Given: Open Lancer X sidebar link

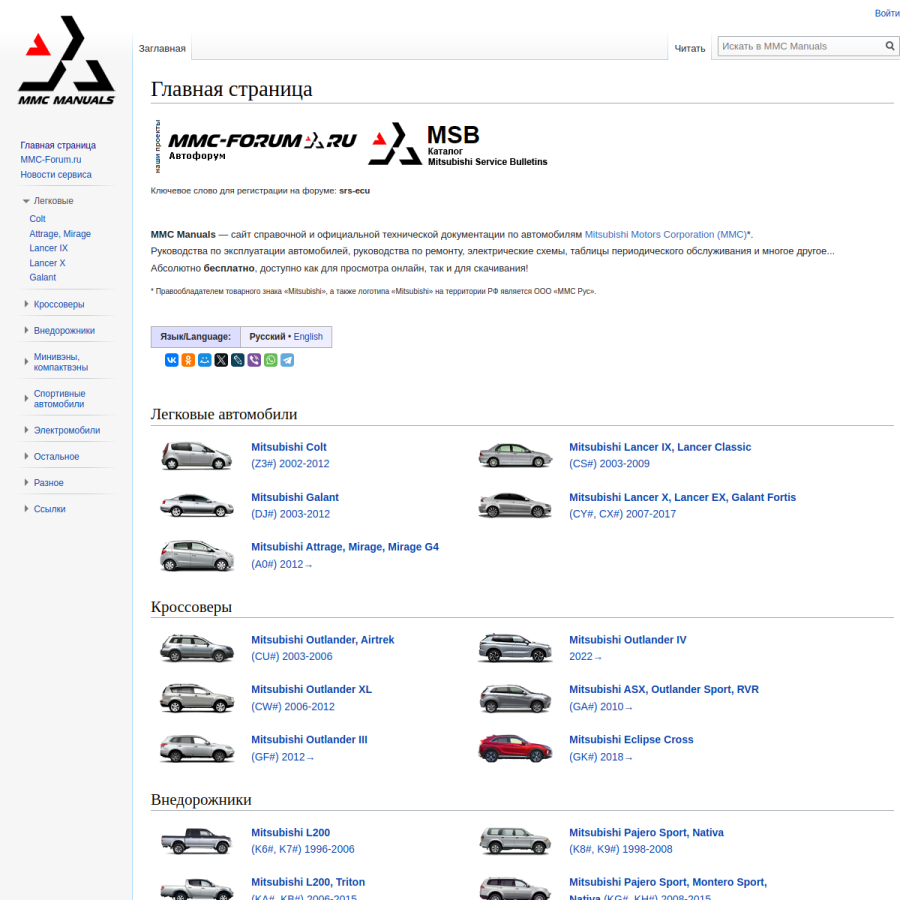Looking at the screenshot, I should (x=48, y=263).
